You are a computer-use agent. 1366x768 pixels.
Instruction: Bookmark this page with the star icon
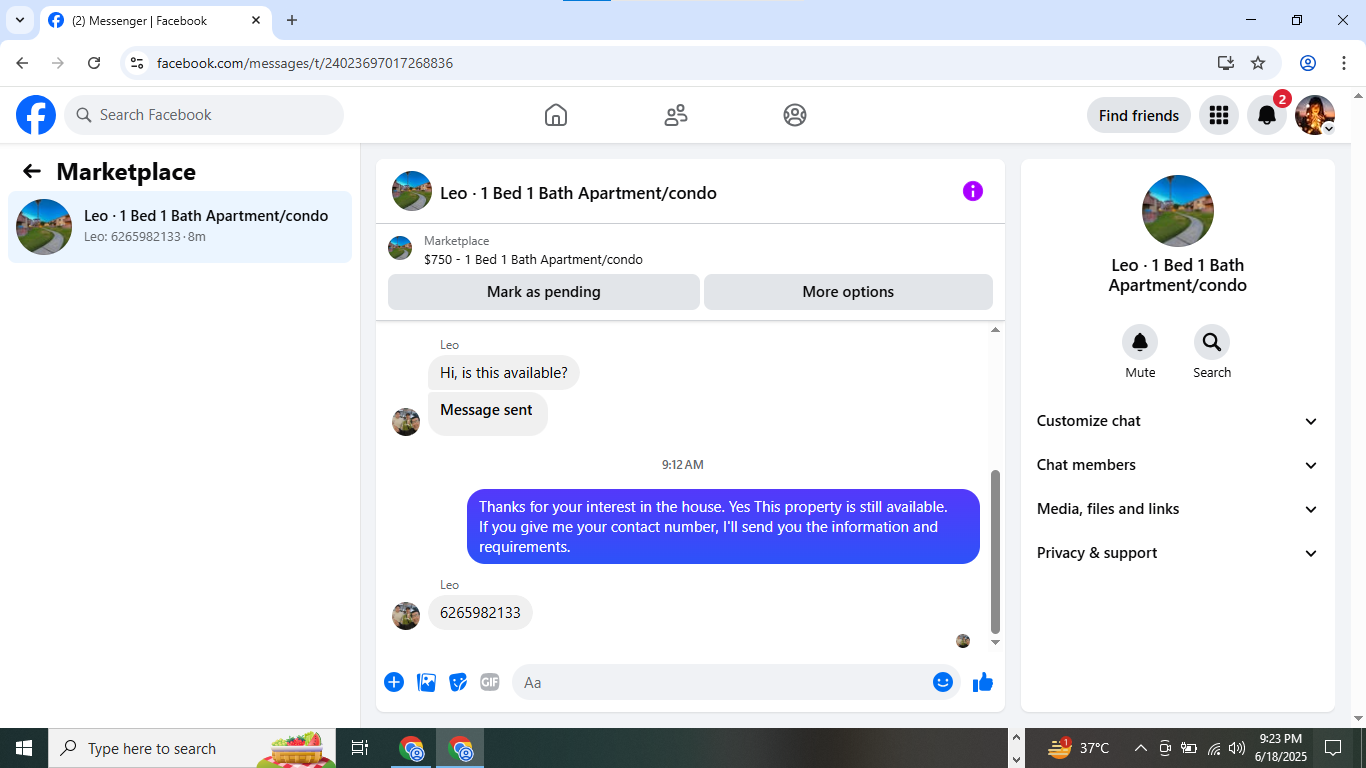tap(1258, 63)
